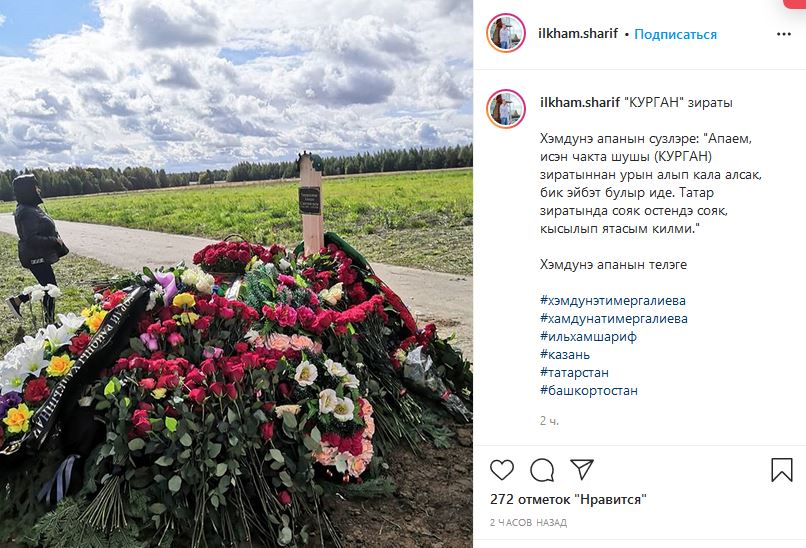Open the 2 ЧАСОВ НАЗАД timestamp

[528, 523]
